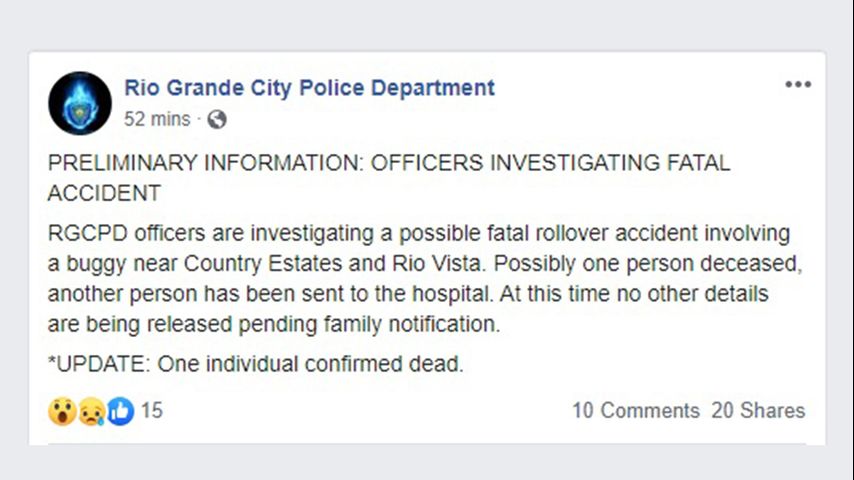This screenshot has width=854, height=480.
Task: Click the police department profile avatar
Action: (80, 103)
